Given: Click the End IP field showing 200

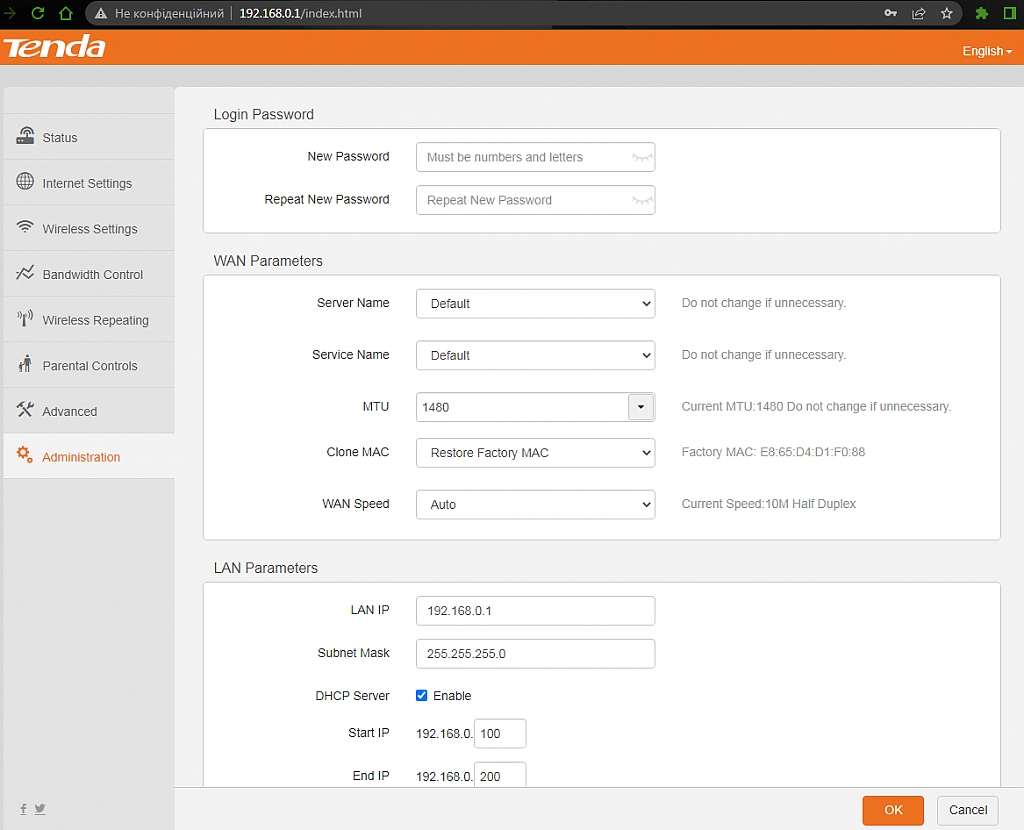Looking at the screenshot, I should pyautogui.click(x=500, y=776).
